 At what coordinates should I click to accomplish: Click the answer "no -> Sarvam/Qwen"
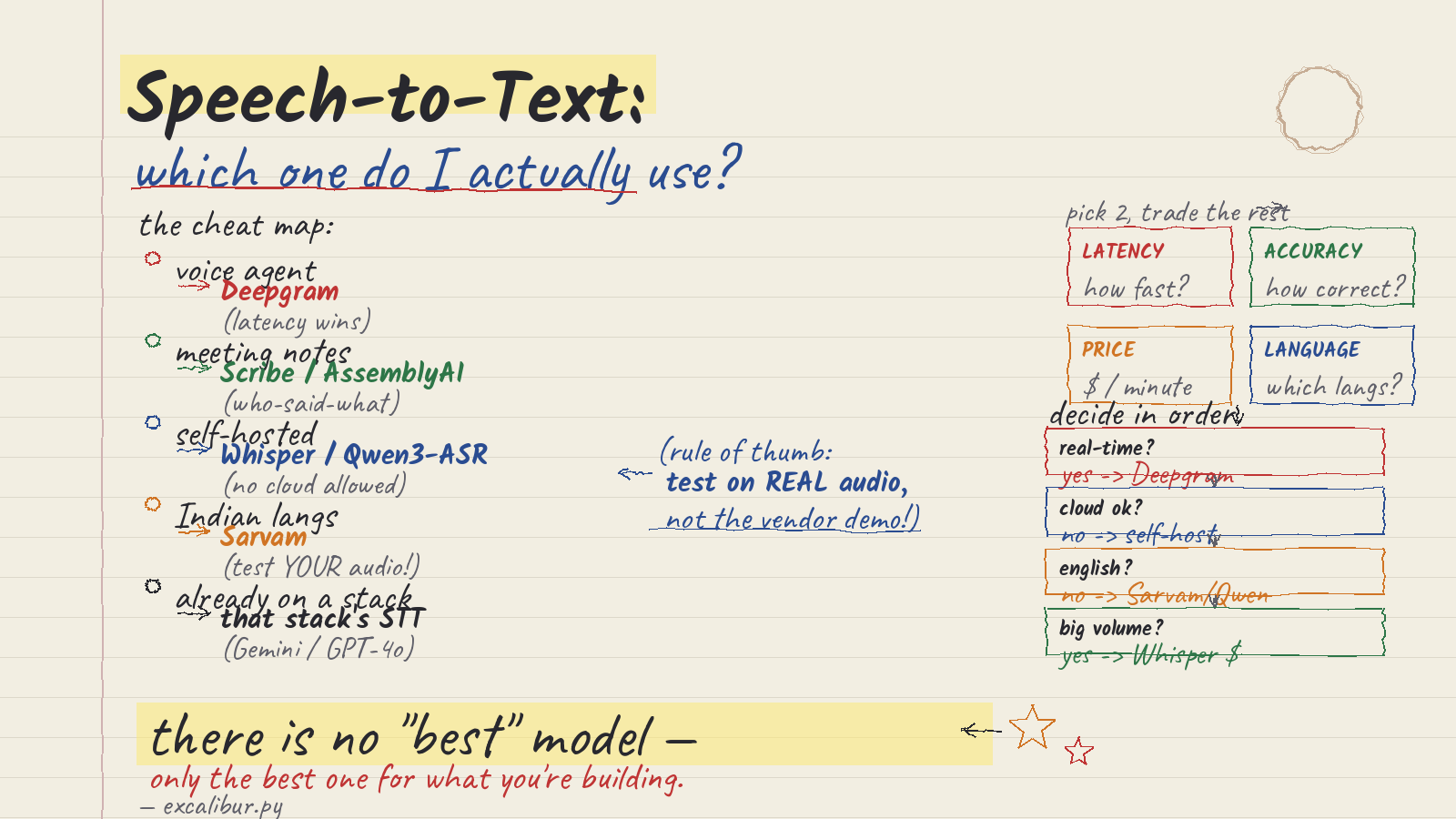pyautogui.click(x=1166, y=595)
